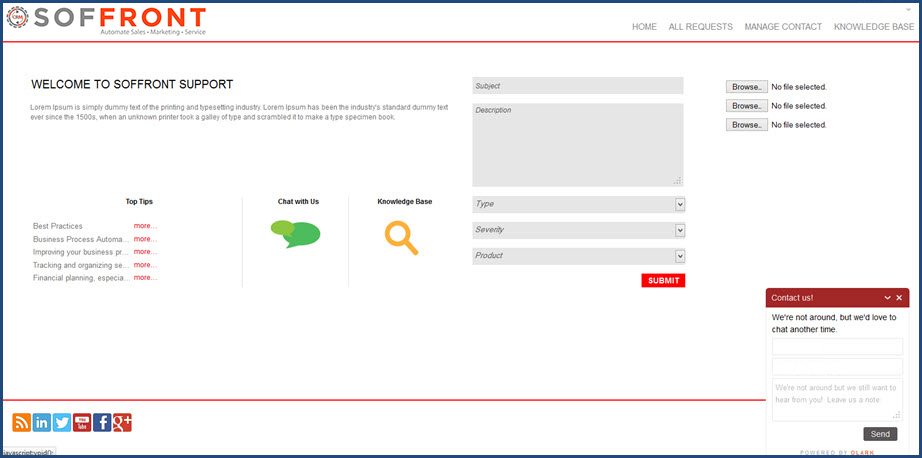Screen dimensions: 922x458
Task: Click the Chat with Us heading
Action: (x=298, y=202)
